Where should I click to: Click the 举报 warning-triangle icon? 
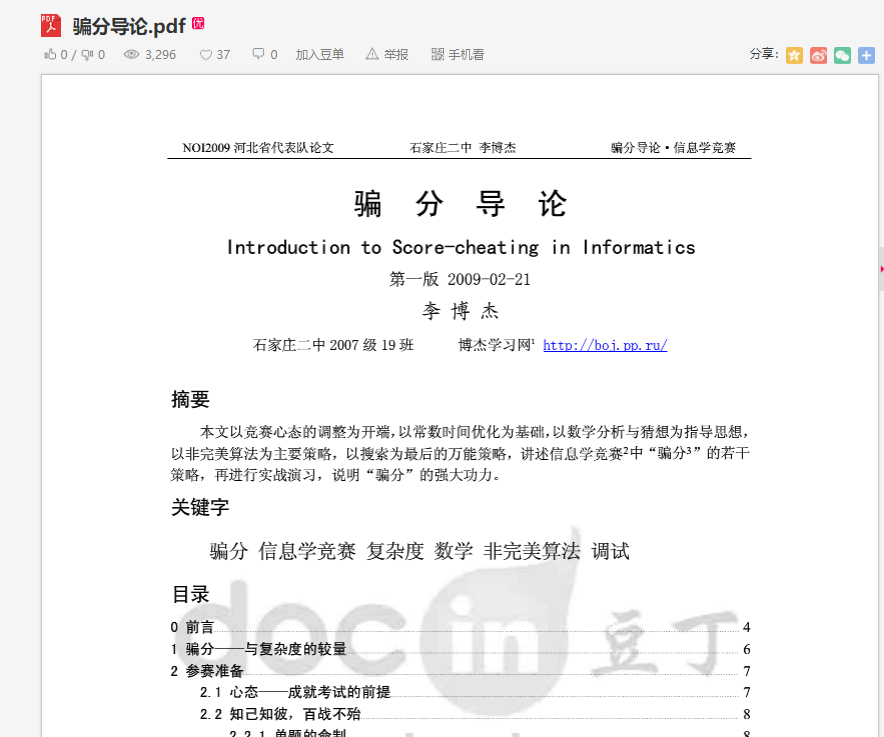tap(371, 54)
